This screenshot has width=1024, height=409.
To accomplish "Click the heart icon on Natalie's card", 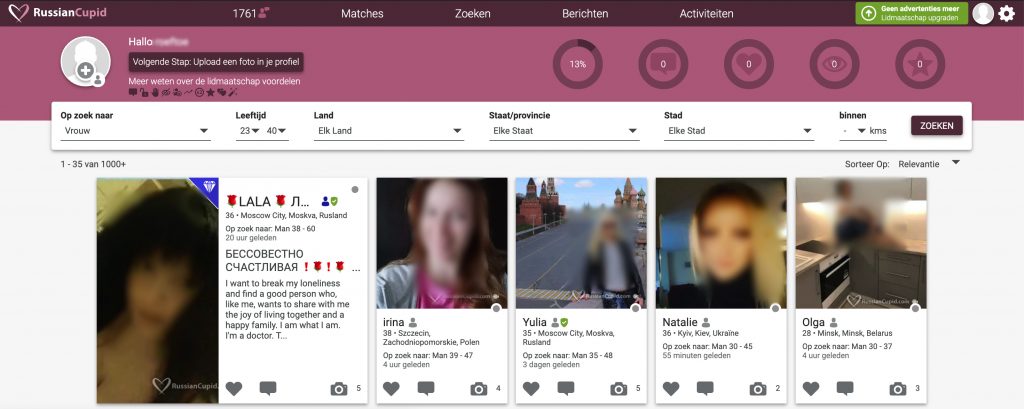I will (671, 388).
